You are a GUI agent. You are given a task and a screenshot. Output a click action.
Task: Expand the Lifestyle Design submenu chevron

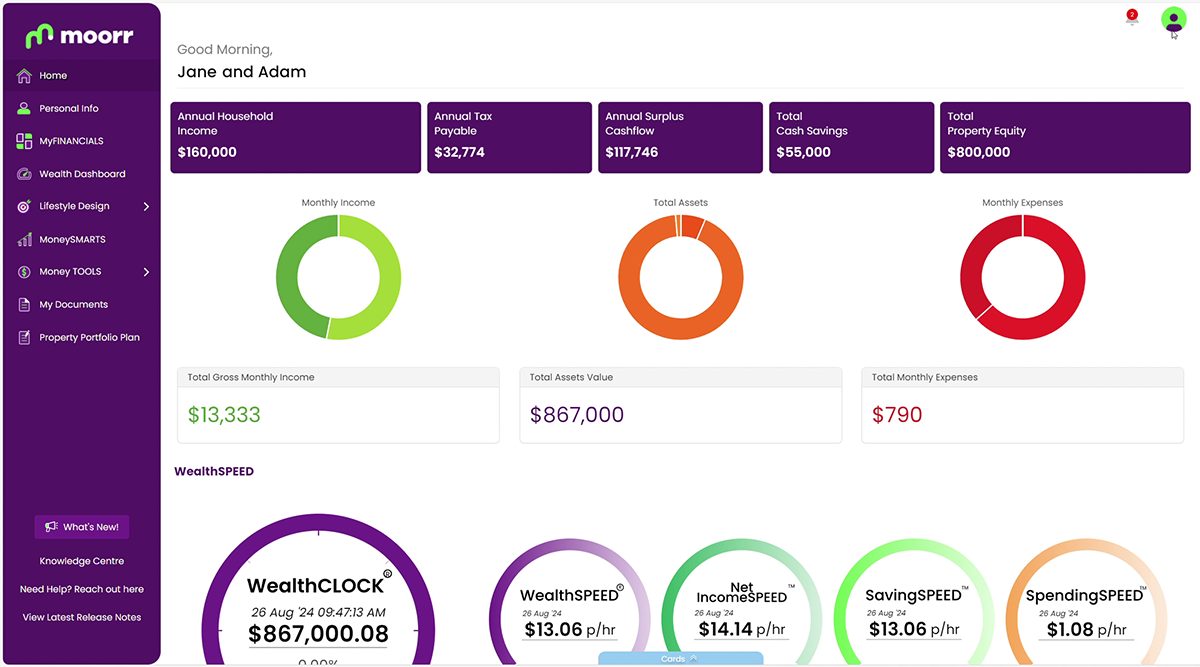click(146, 206)
